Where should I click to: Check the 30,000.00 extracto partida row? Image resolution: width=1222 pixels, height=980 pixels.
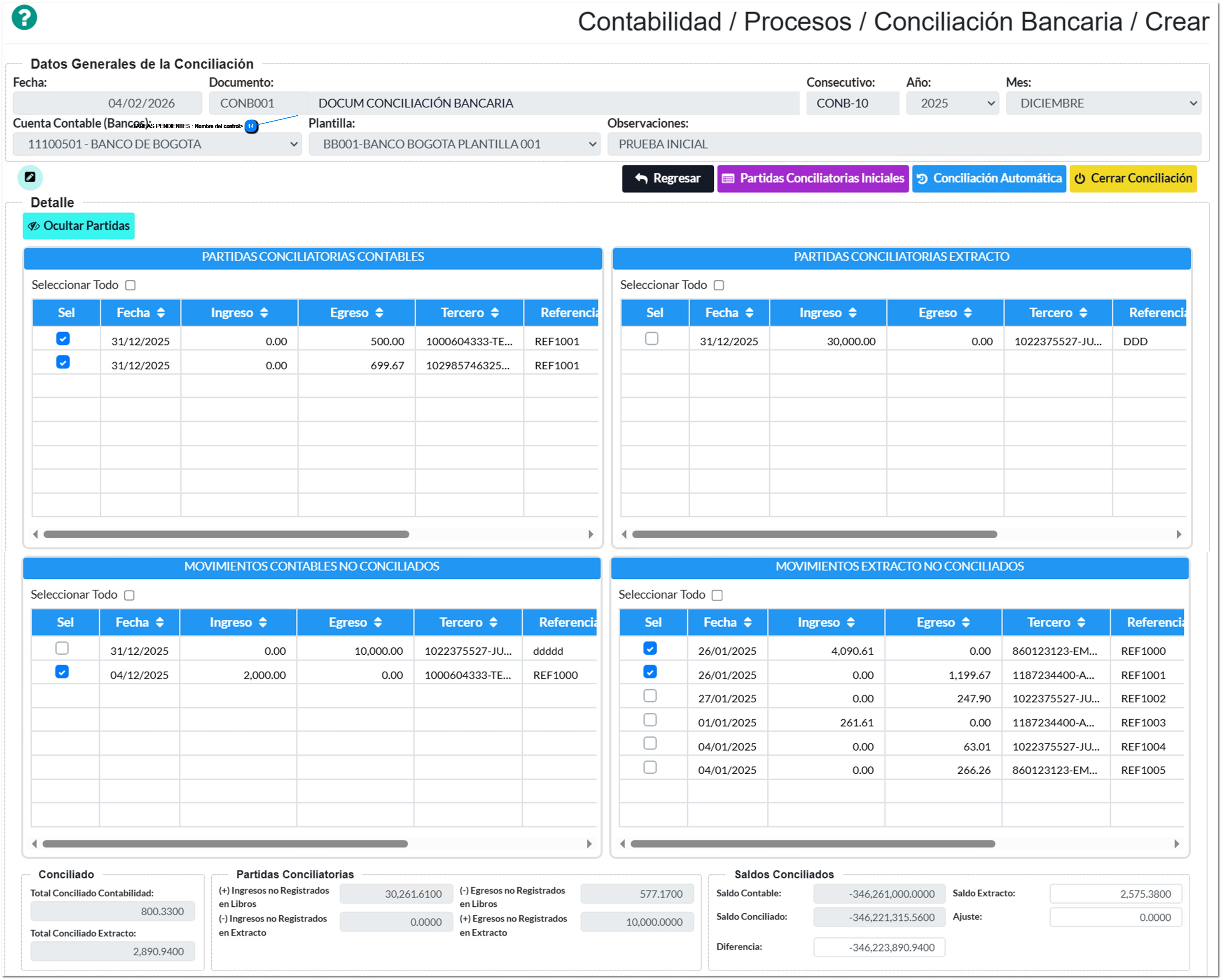652,339
